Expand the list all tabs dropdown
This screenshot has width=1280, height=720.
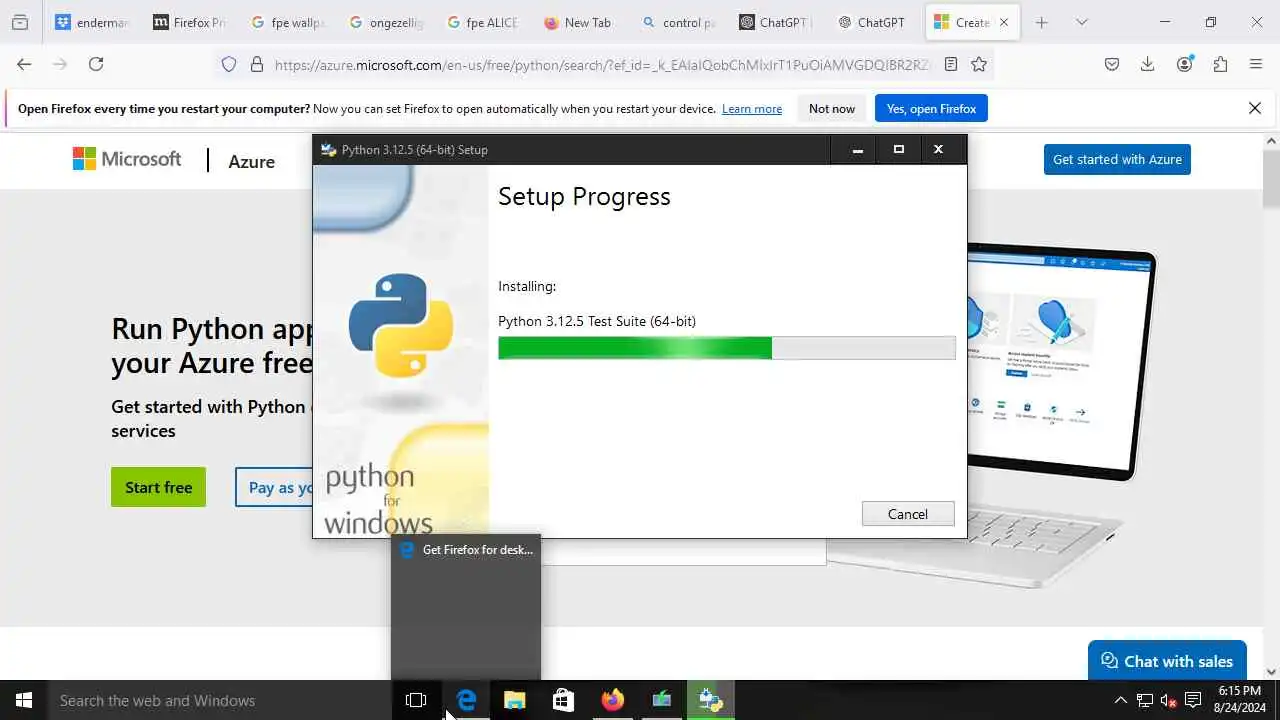click(x=1081, y=22)
